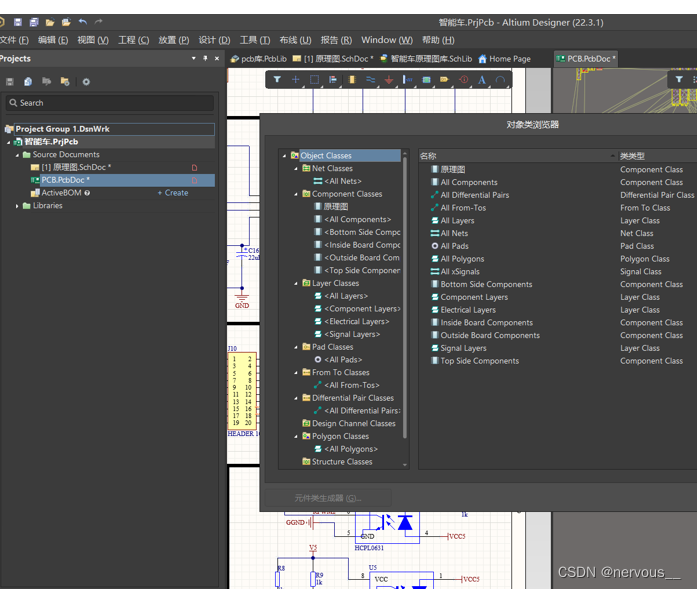Click the 元件类生成器 button
Viewport: 697px width, 589px height.
coord(326,498)
